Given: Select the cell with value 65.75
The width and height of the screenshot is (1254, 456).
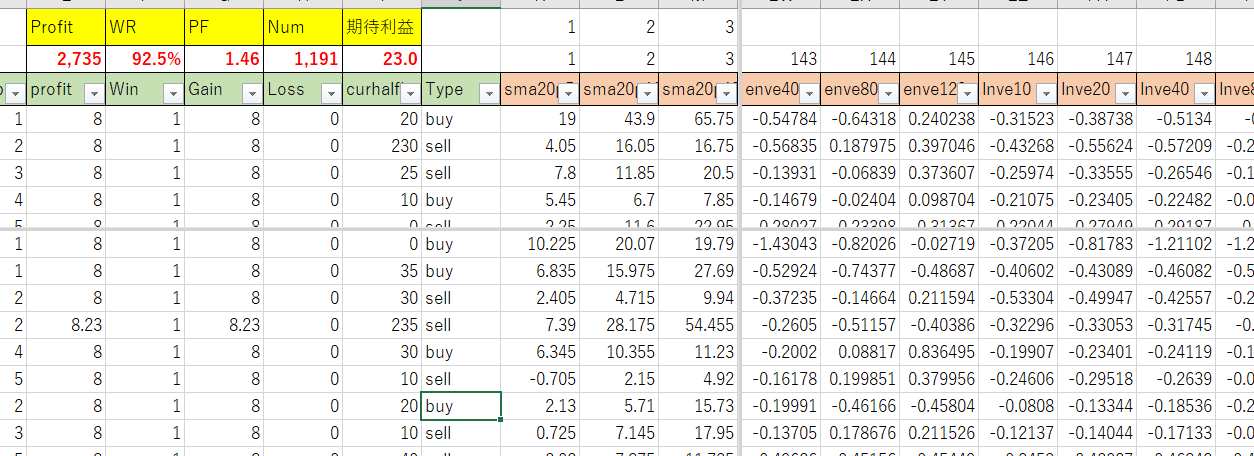Looking at the screenshot, I should coord(699,119).
